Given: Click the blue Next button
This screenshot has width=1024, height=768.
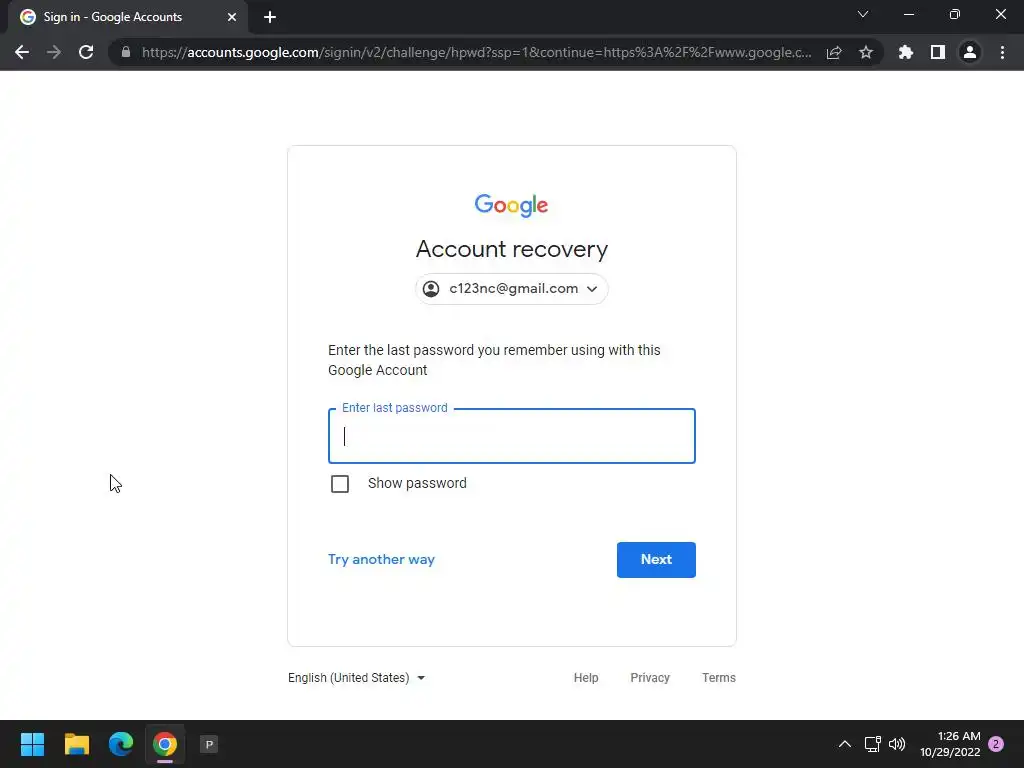Looking at the screenshot, I should click(656, 560).
